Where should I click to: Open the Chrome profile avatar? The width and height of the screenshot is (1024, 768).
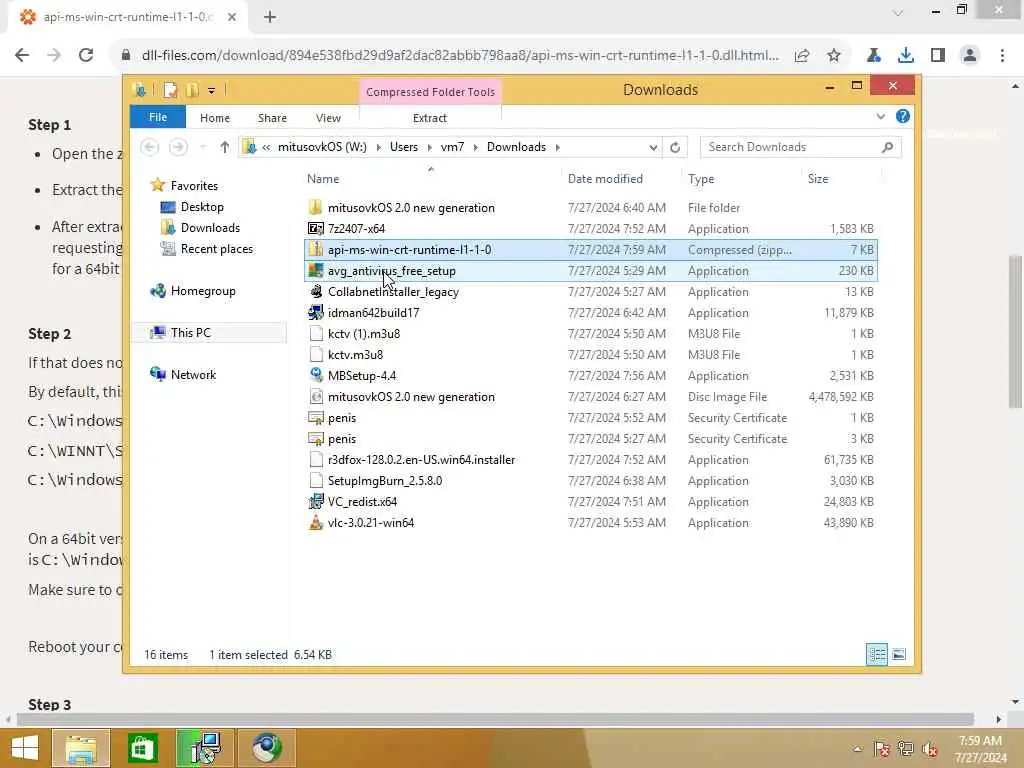(x=970, y=56)
